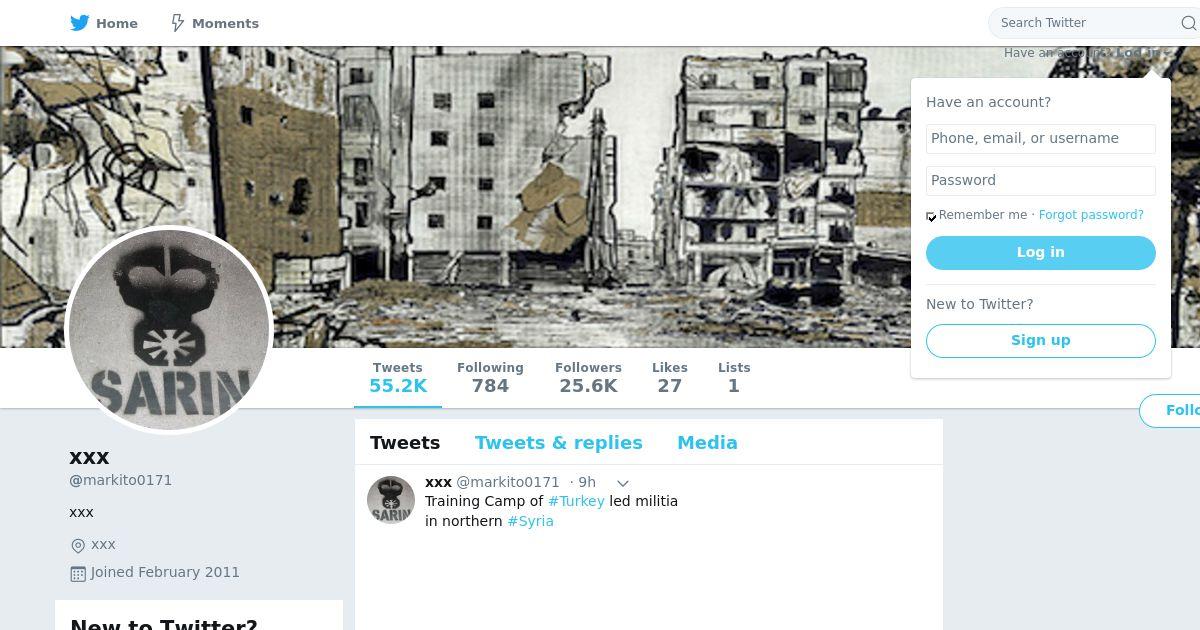Click the small avatar beside the tweet
Image resolution: width=1200 pixels, height=630 pixels.
pos(391,500)
